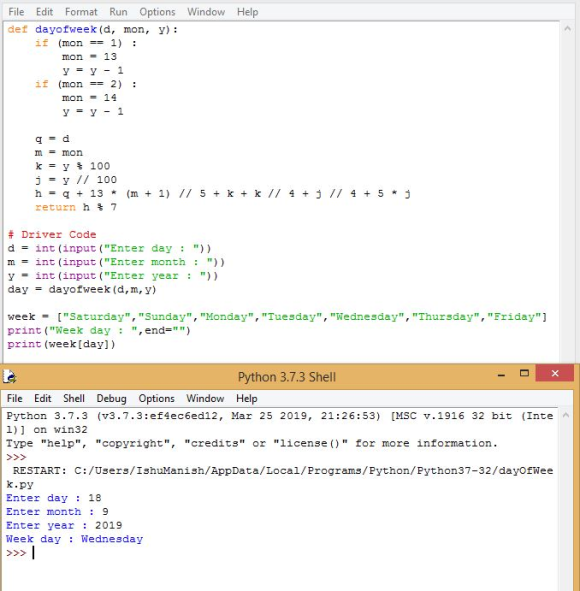The width and height of the screenshot is (580, 591).
Task: Open the Run menu in editor
Action: (x=118, y=12)
